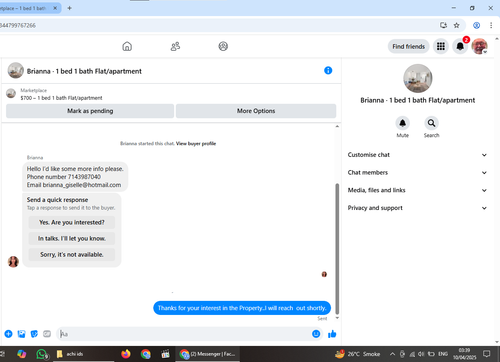500x362 pixels.
Task: Click the volume icon in system tray
Action: click(x=421, y=354)
